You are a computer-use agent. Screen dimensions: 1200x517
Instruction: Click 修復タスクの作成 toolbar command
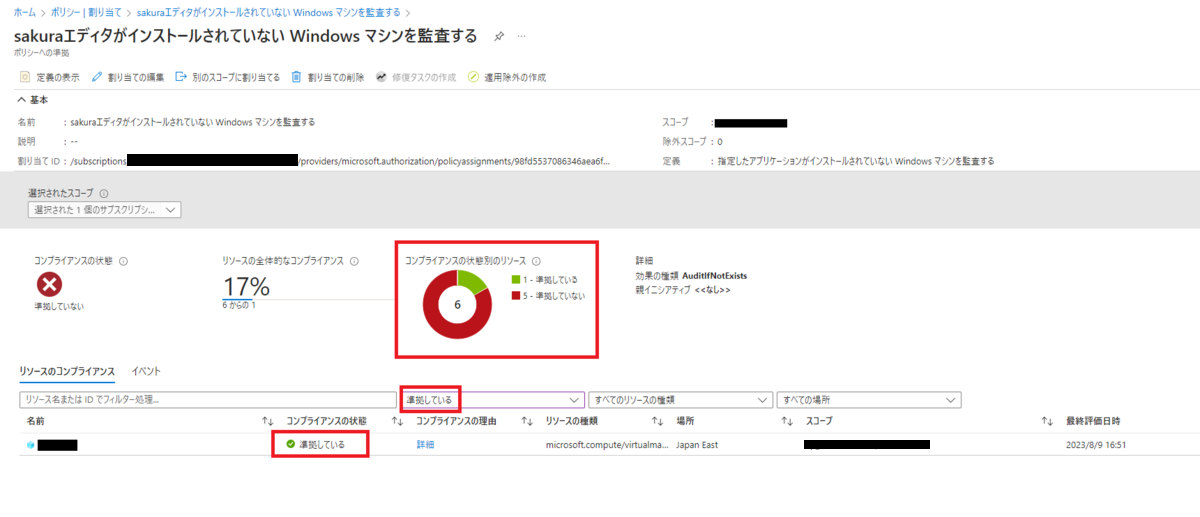[x=416, y=77]
